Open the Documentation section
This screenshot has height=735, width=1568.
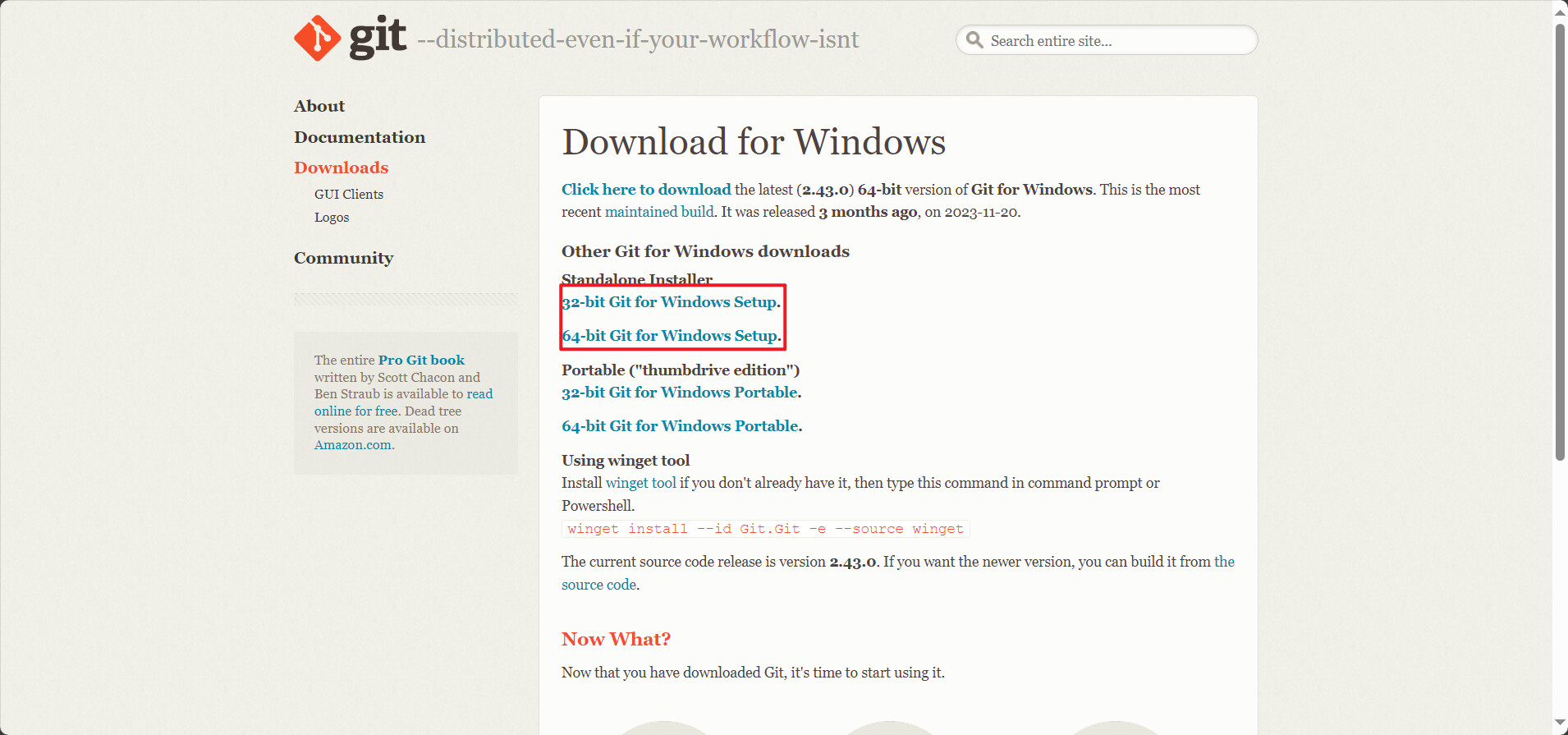360,137
